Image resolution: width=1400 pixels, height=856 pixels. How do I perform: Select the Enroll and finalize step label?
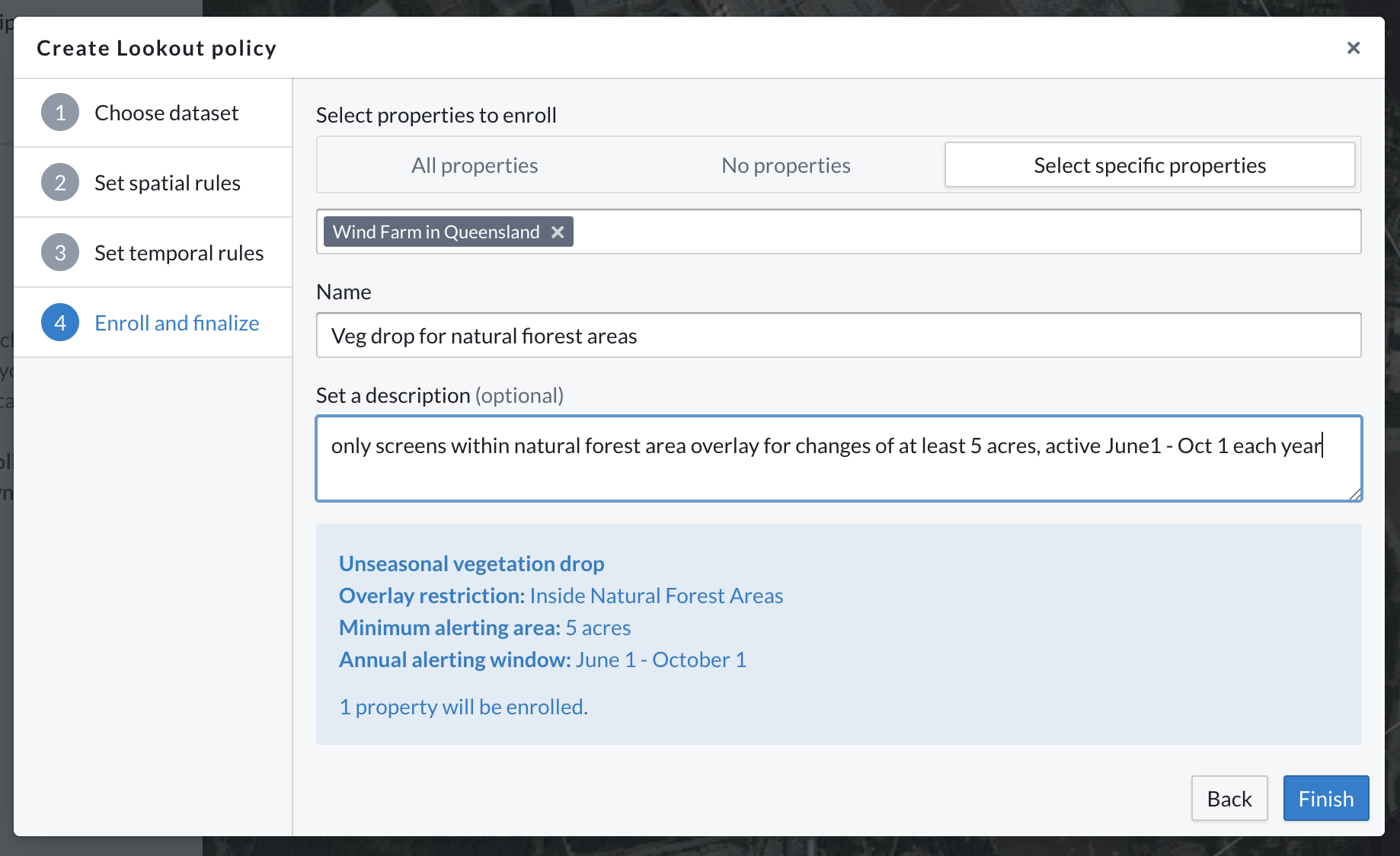coord(177,323)
